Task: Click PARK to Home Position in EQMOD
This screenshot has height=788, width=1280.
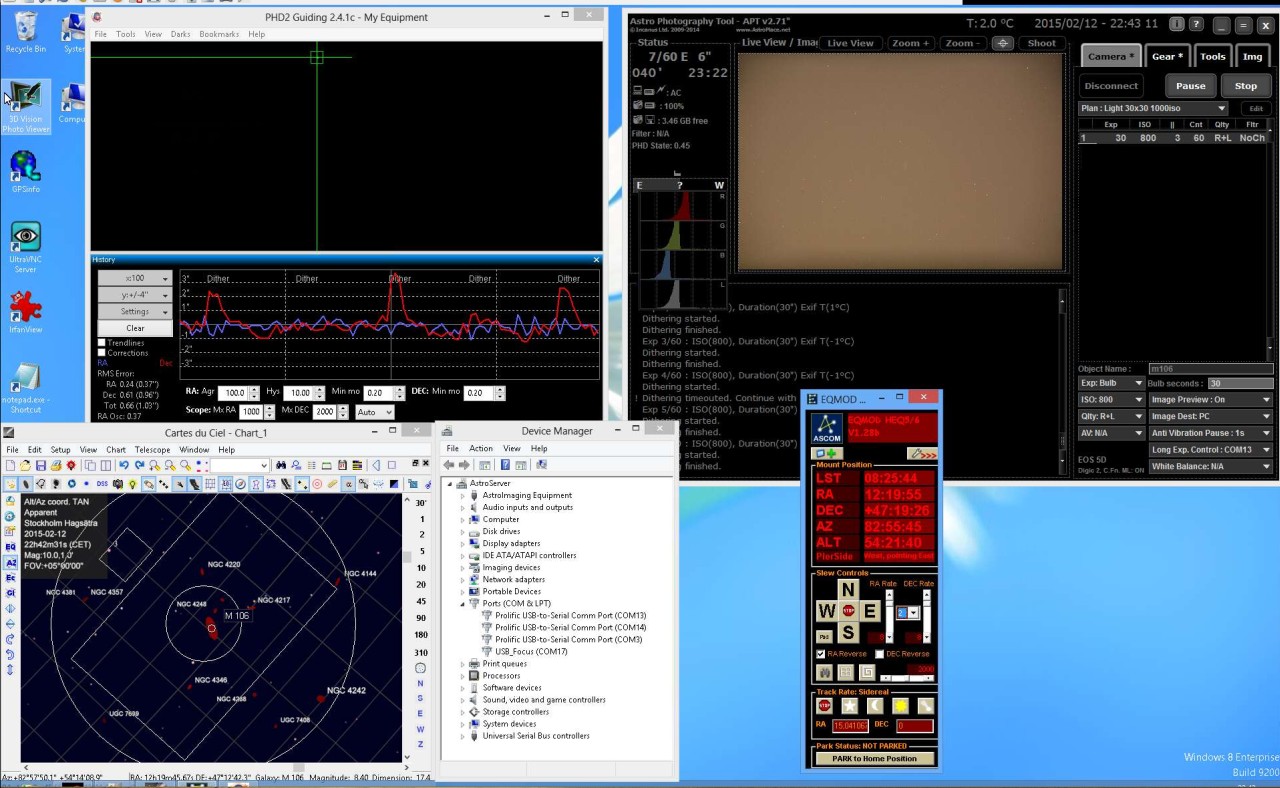Action: click(x=874, y=758)
